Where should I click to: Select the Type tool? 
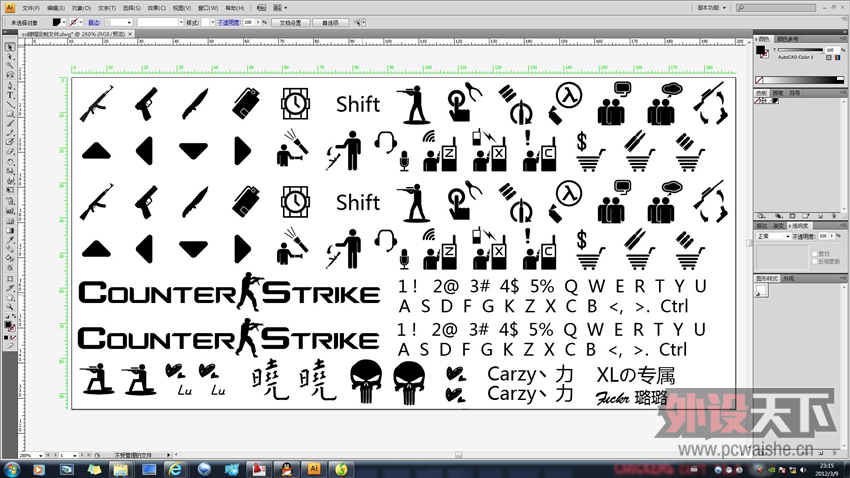tap(10, 95)
